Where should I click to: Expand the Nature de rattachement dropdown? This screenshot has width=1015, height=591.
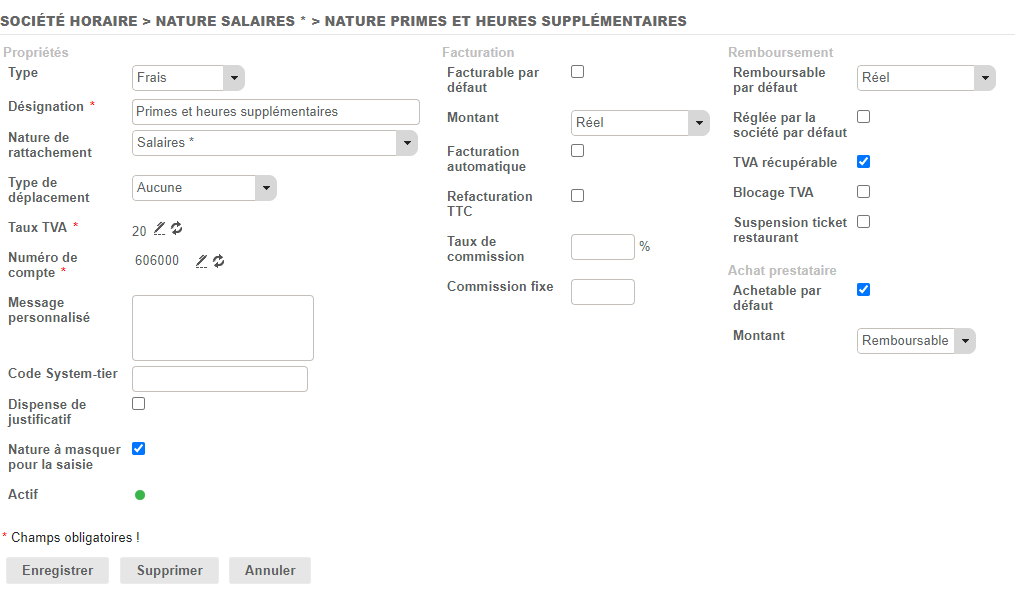tap(275, 143)
